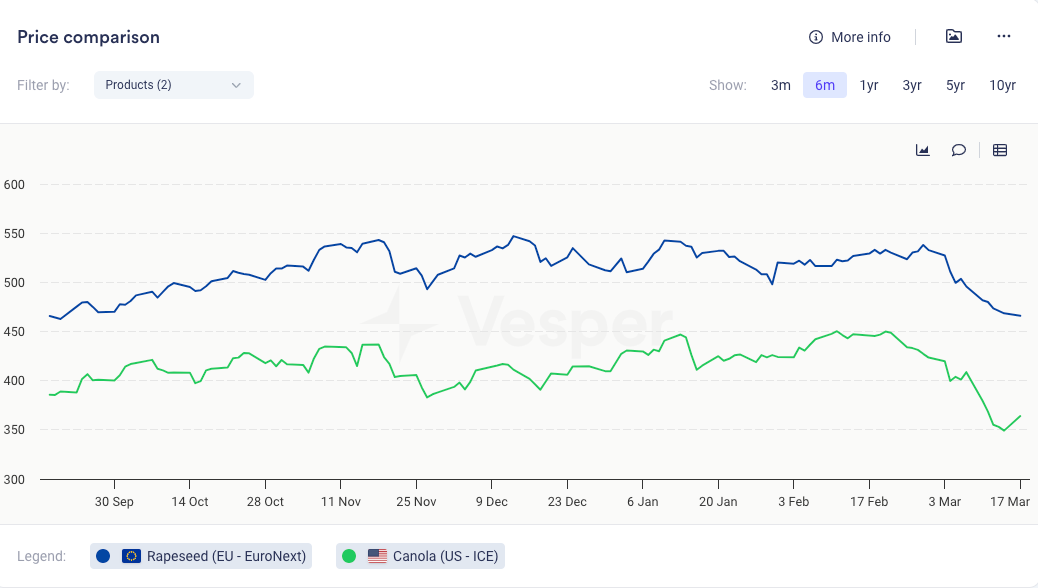This screenshot has height=588, width=1038.
Task: Click the comment bubble icon
Action: [x=958, y=150]
